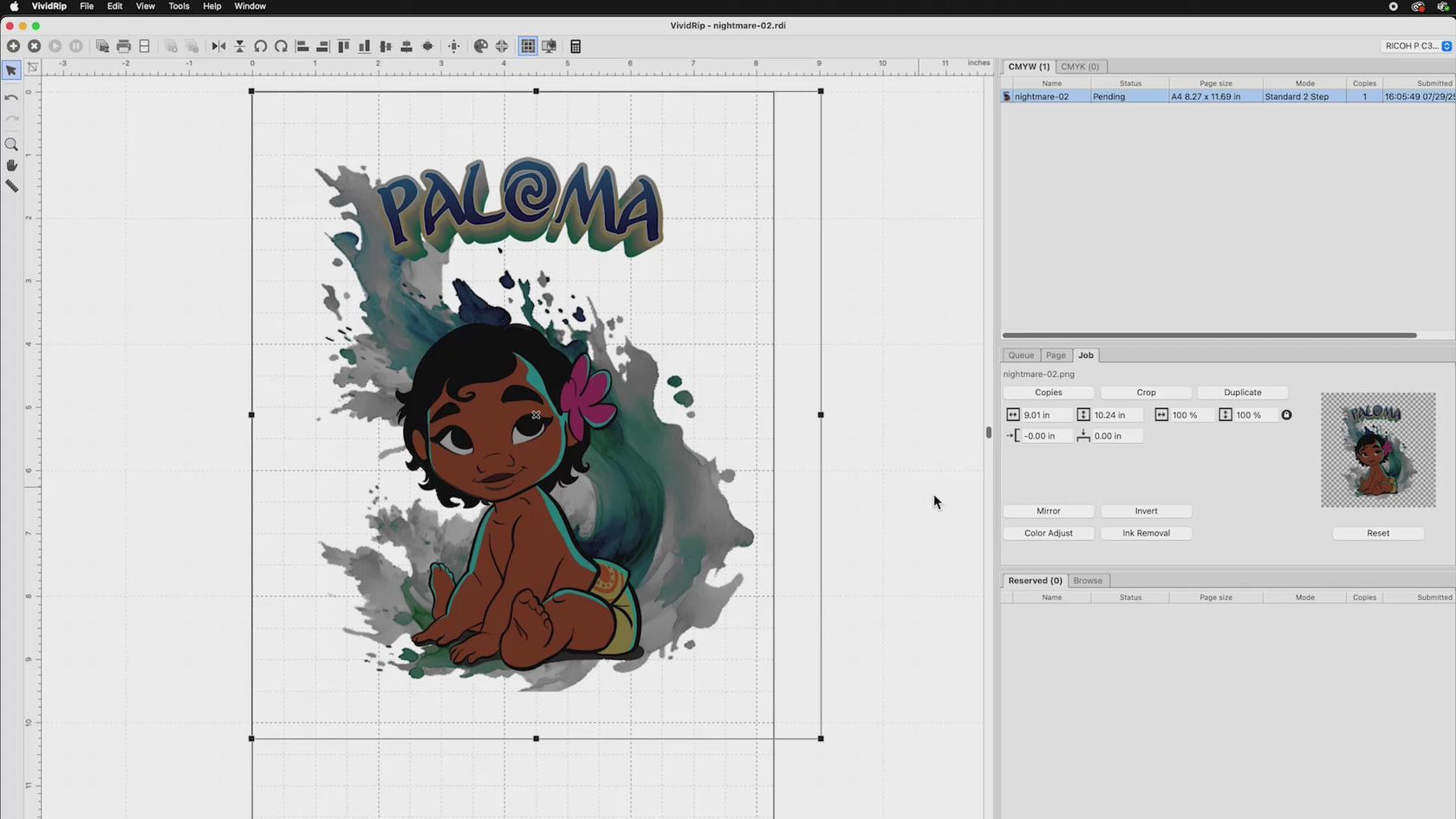Pick the ruler measure tool
The image size is (1456, 819).
pyautogui.click(x=11, y=186)
